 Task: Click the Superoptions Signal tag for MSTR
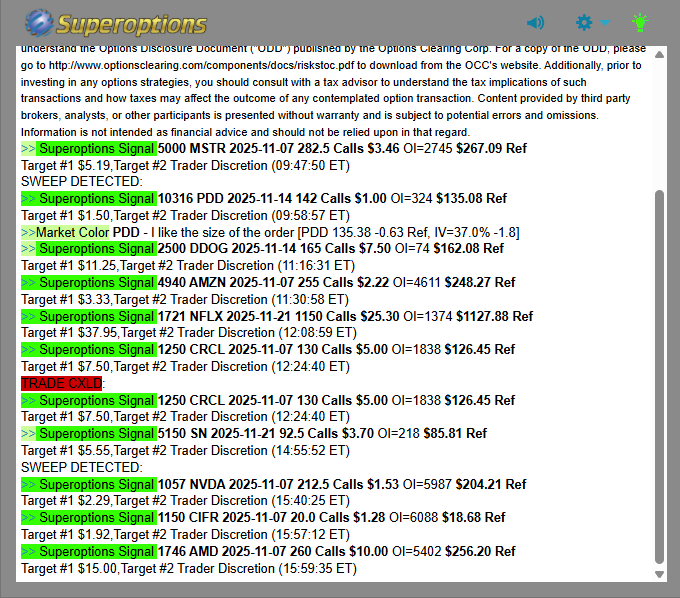point(96,148)
